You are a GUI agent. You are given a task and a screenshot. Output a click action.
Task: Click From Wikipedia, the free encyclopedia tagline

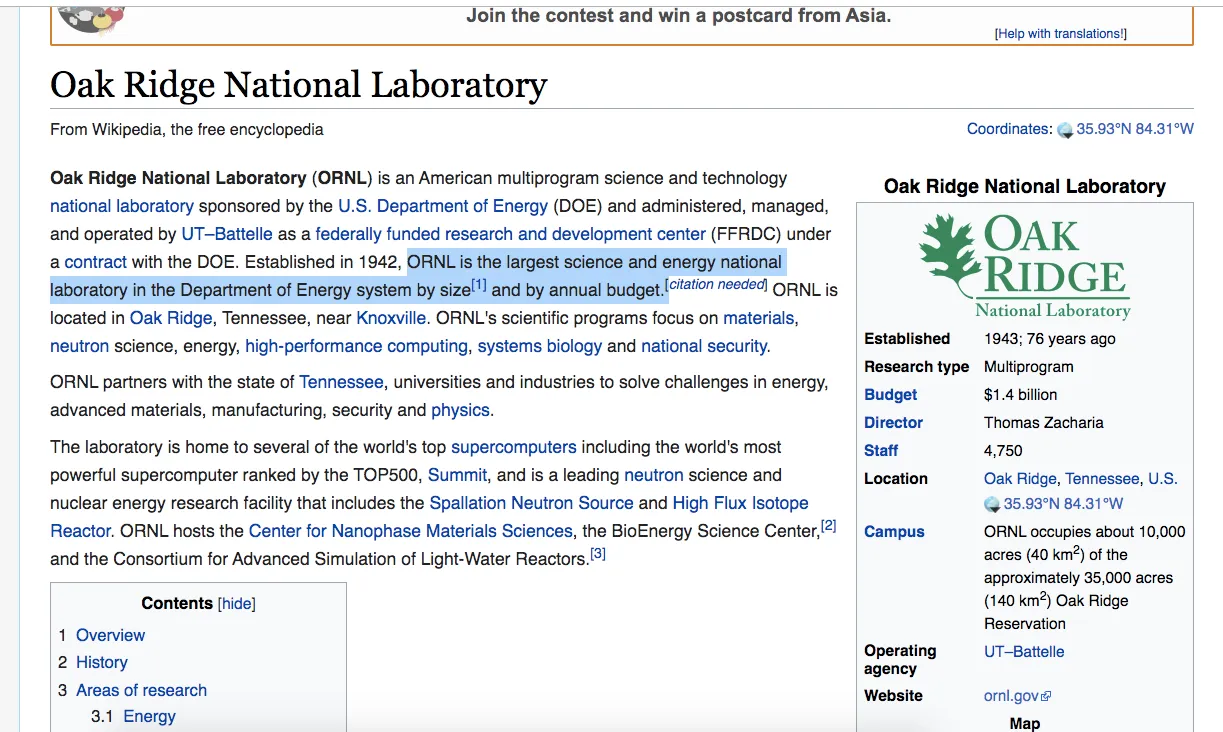pyautogui.click(x=187, y=130)
